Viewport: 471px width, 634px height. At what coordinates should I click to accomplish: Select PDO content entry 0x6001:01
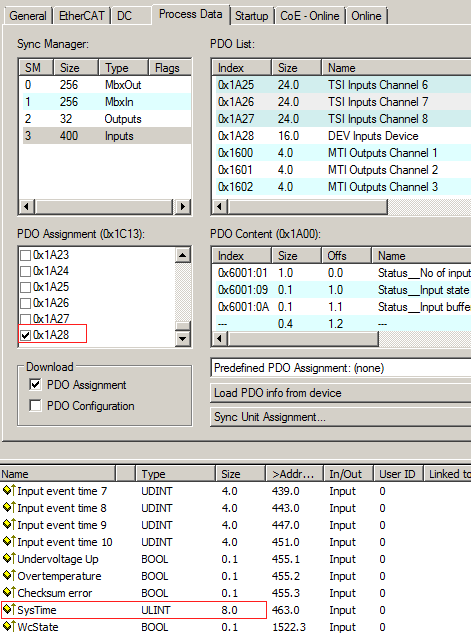[x=342, y=273]
